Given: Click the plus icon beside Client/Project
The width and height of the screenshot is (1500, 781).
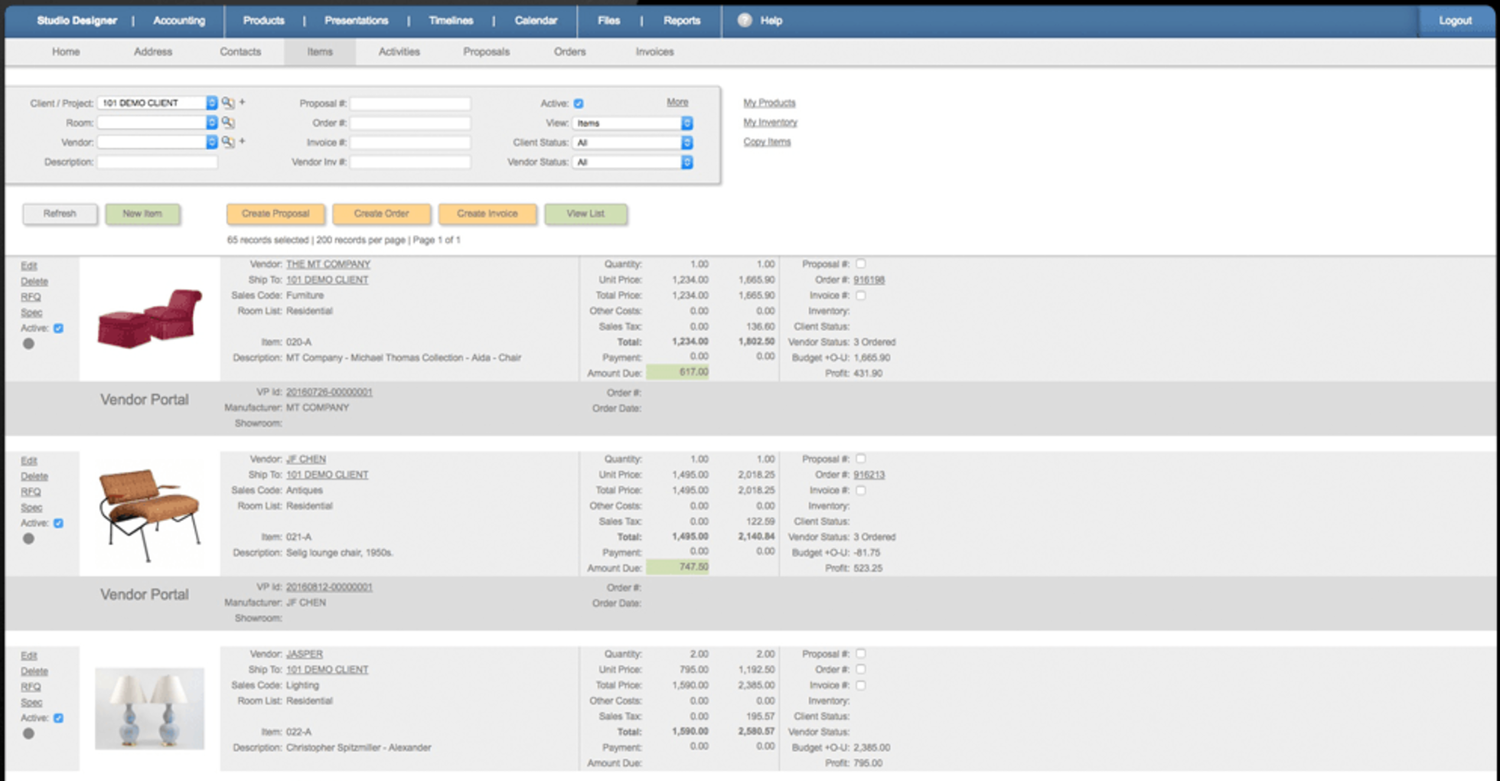Looking at the screenshot, I should [x=240, y=102].
